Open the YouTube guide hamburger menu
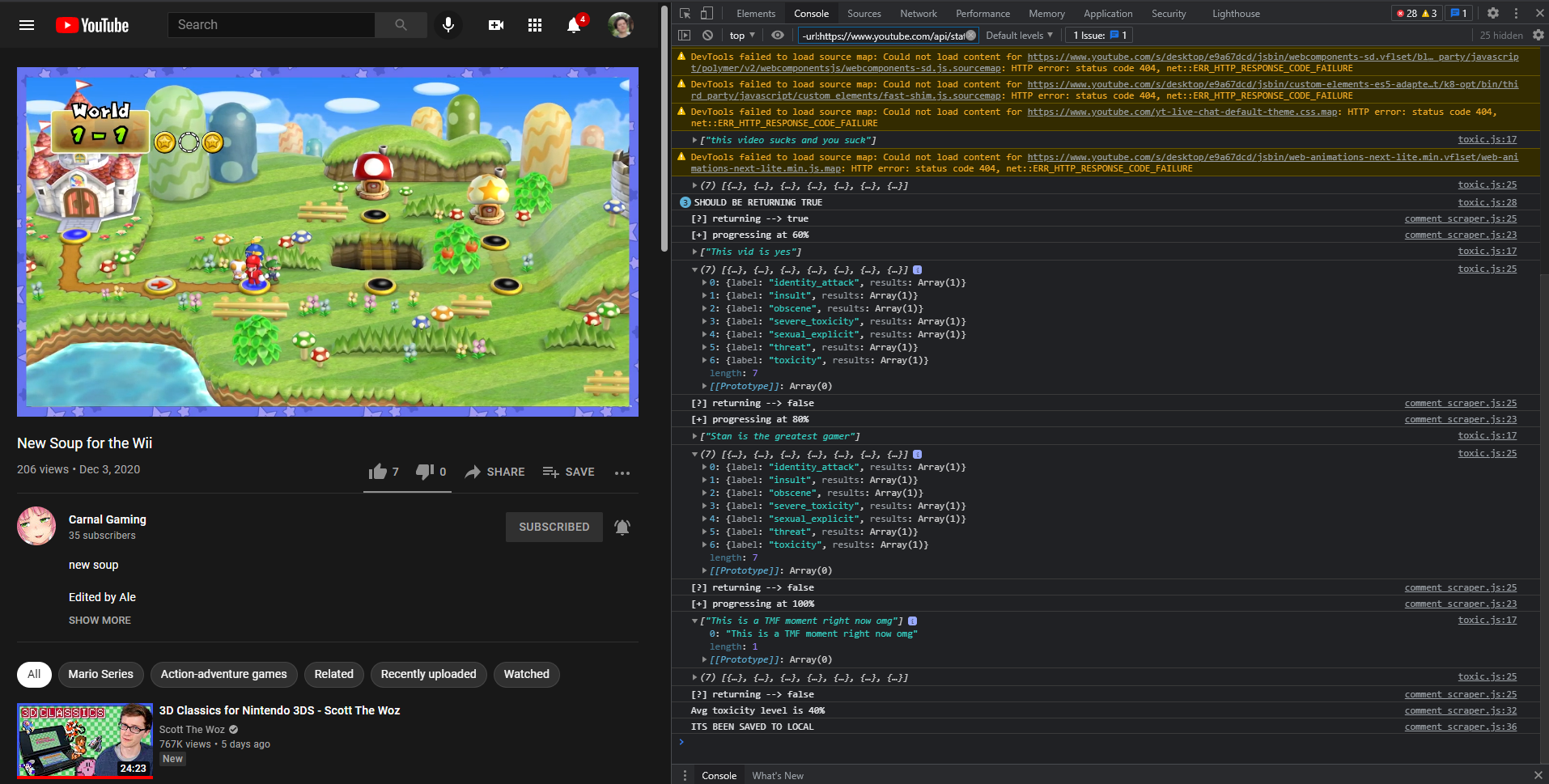 point(27,25)
